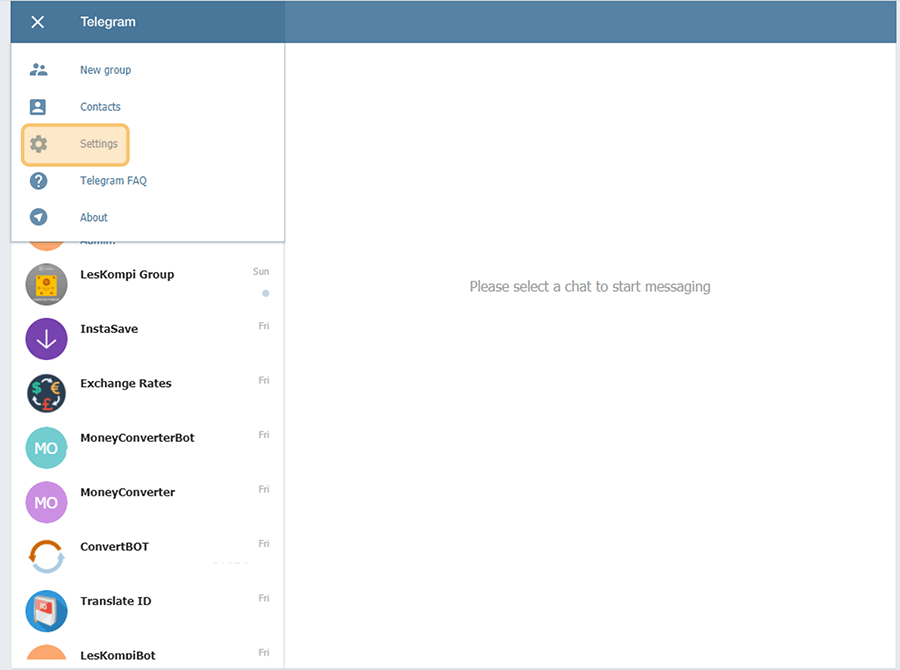Open the LesKompi Group avatar
Viewport: 900px width, 670px height.
[46, 284]
